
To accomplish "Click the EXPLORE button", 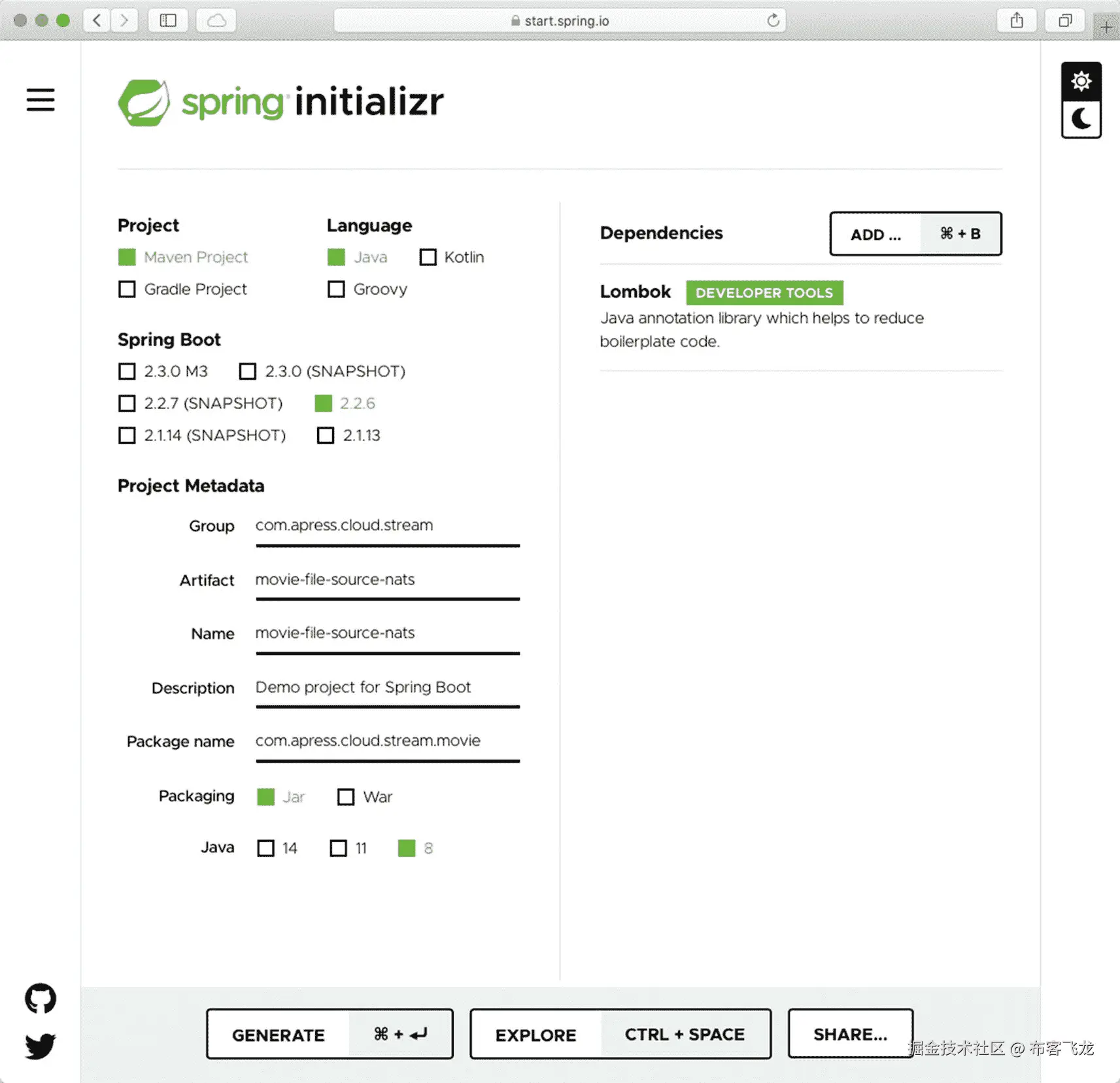I will point(620,1034).
